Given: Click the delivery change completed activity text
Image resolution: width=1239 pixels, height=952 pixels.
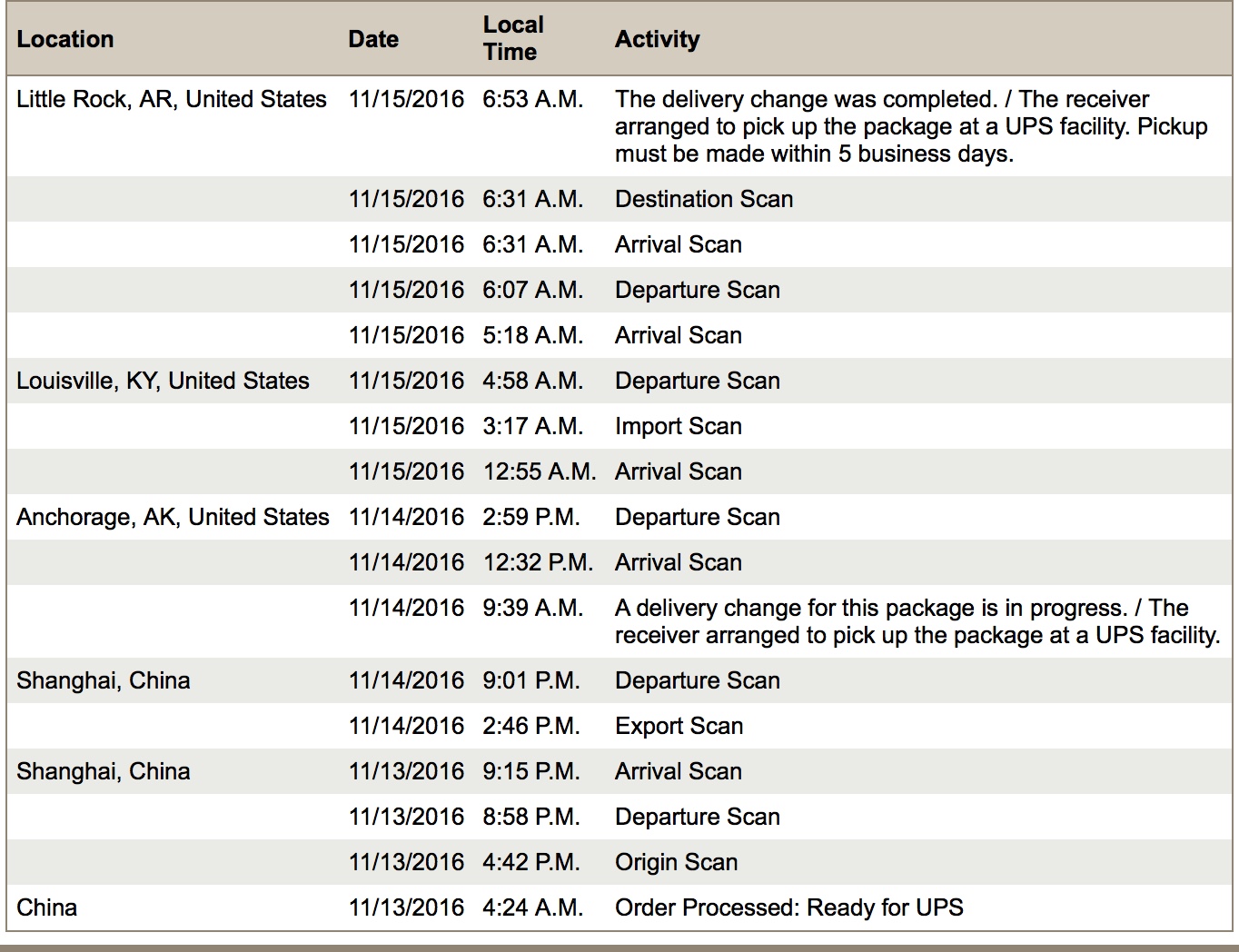Looking at the screenshot, I should tap(911, 126).
